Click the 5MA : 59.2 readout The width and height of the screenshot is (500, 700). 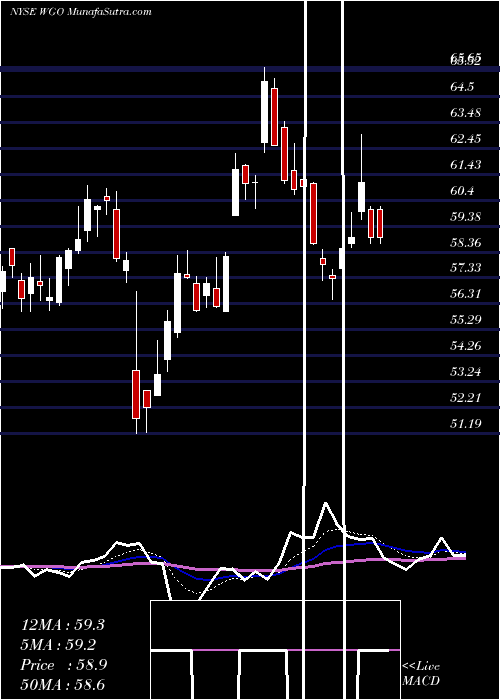59,645
